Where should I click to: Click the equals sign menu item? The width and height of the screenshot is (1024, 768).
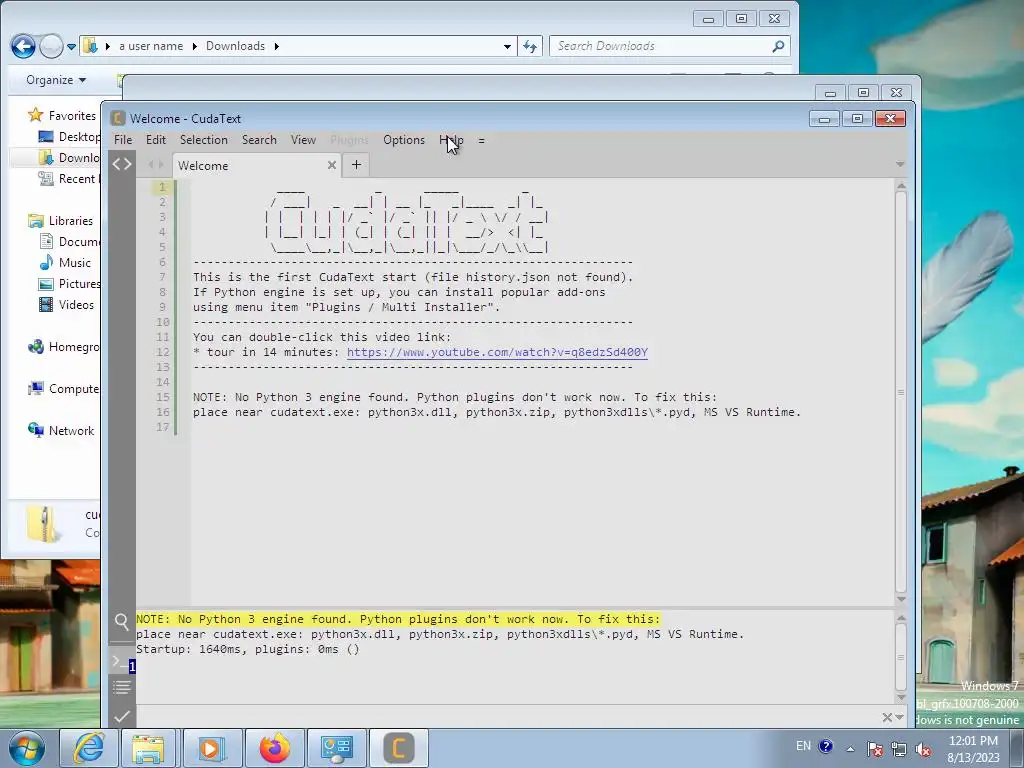[x=481, y=140]
